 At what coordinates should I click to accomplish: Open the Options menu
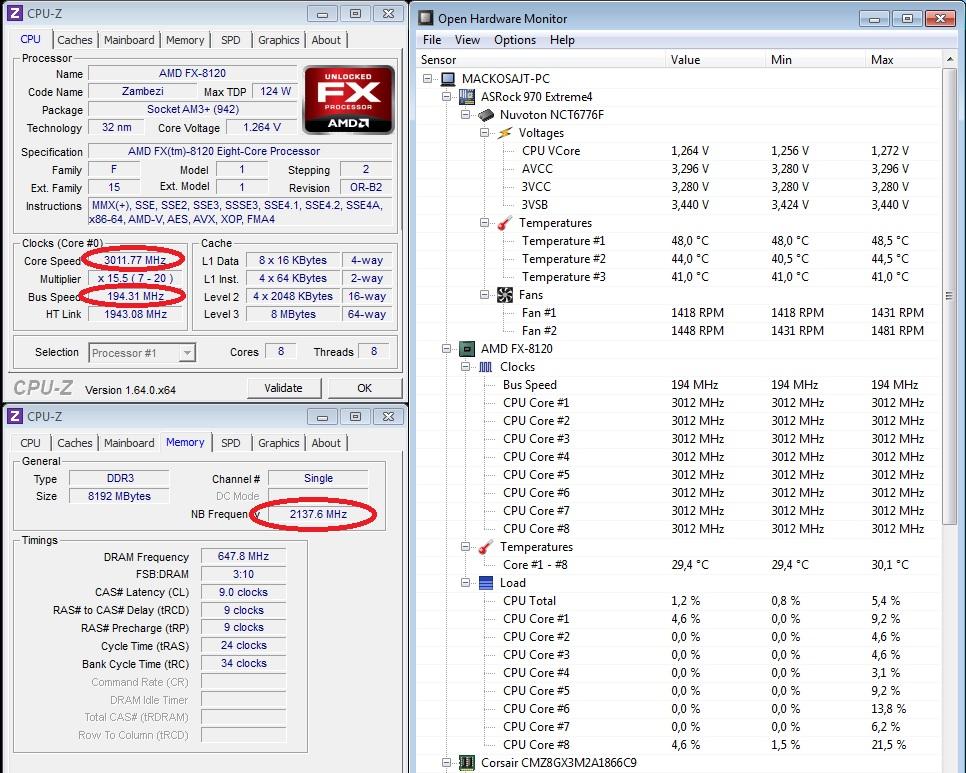click(515, 40)
